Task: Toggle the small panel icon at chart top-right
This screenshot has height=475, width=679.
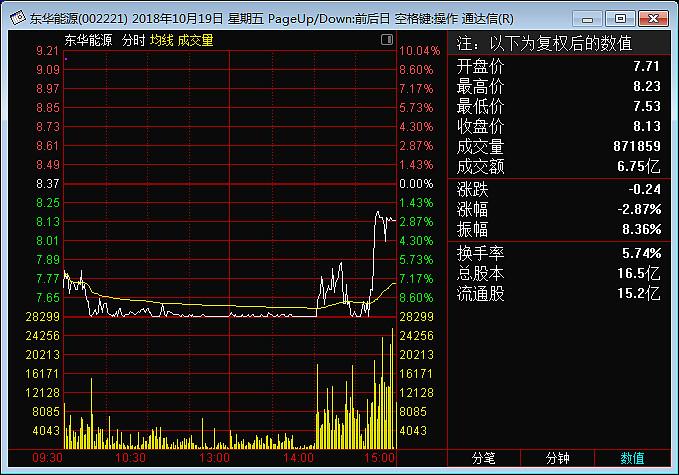Action: click(x=387, y=40)
